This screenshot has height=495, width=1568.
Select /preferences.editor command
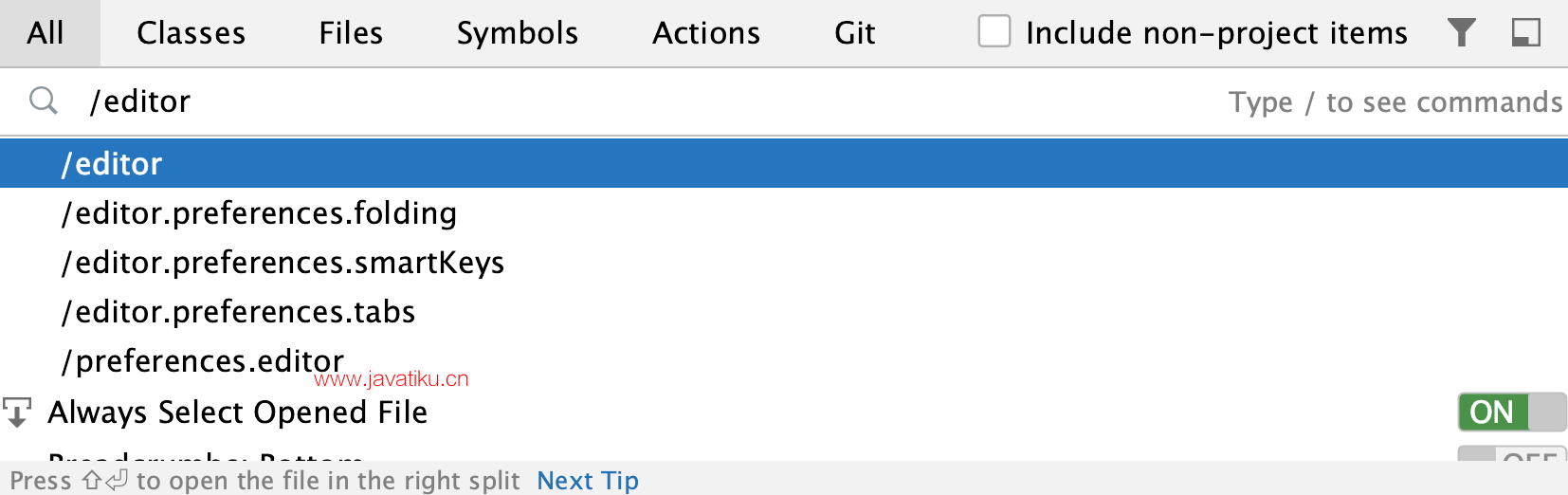(784, 360)
